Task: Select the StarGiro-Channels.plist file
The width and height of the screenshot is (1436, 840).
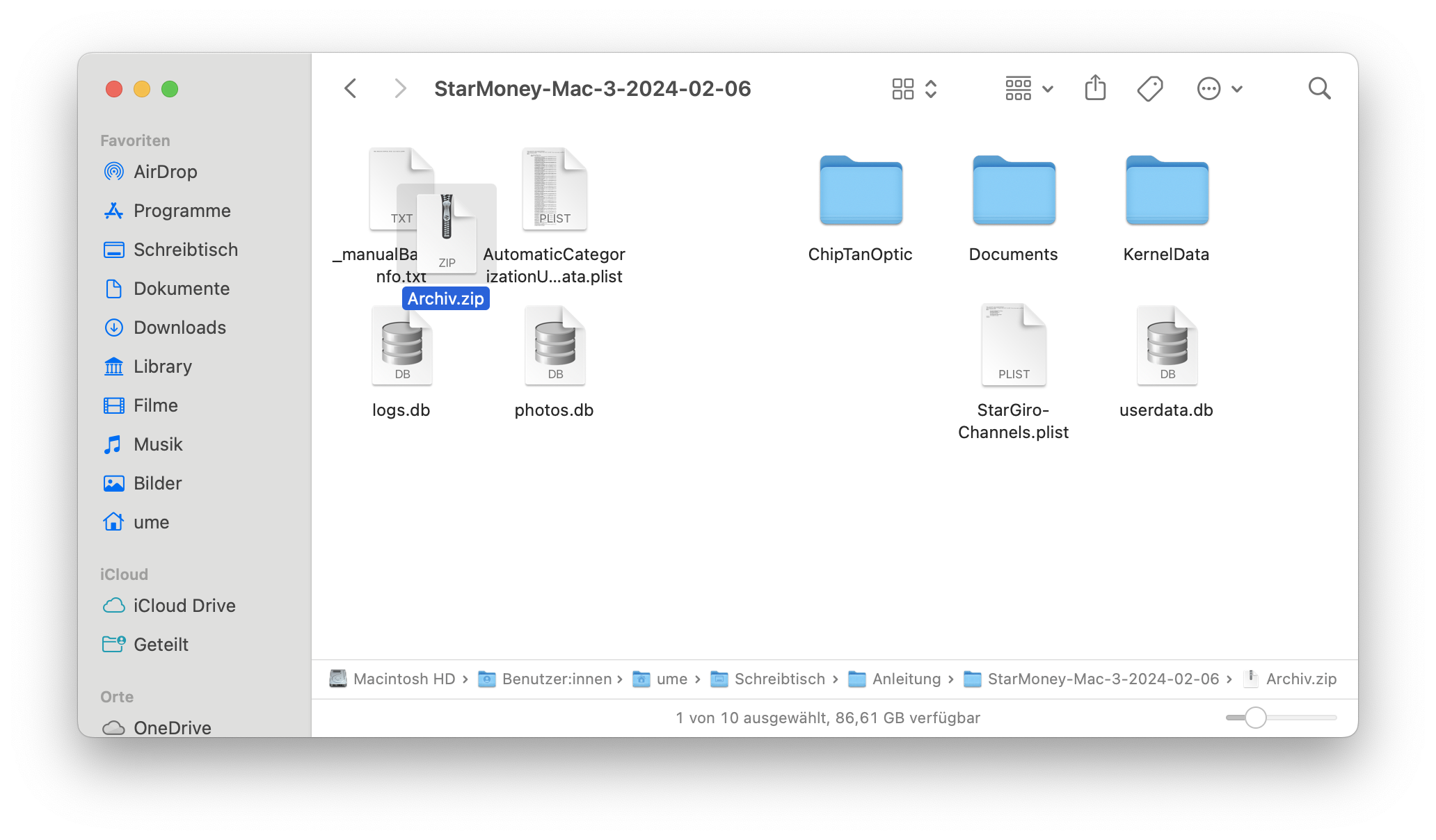Action: pos(1014,346)
